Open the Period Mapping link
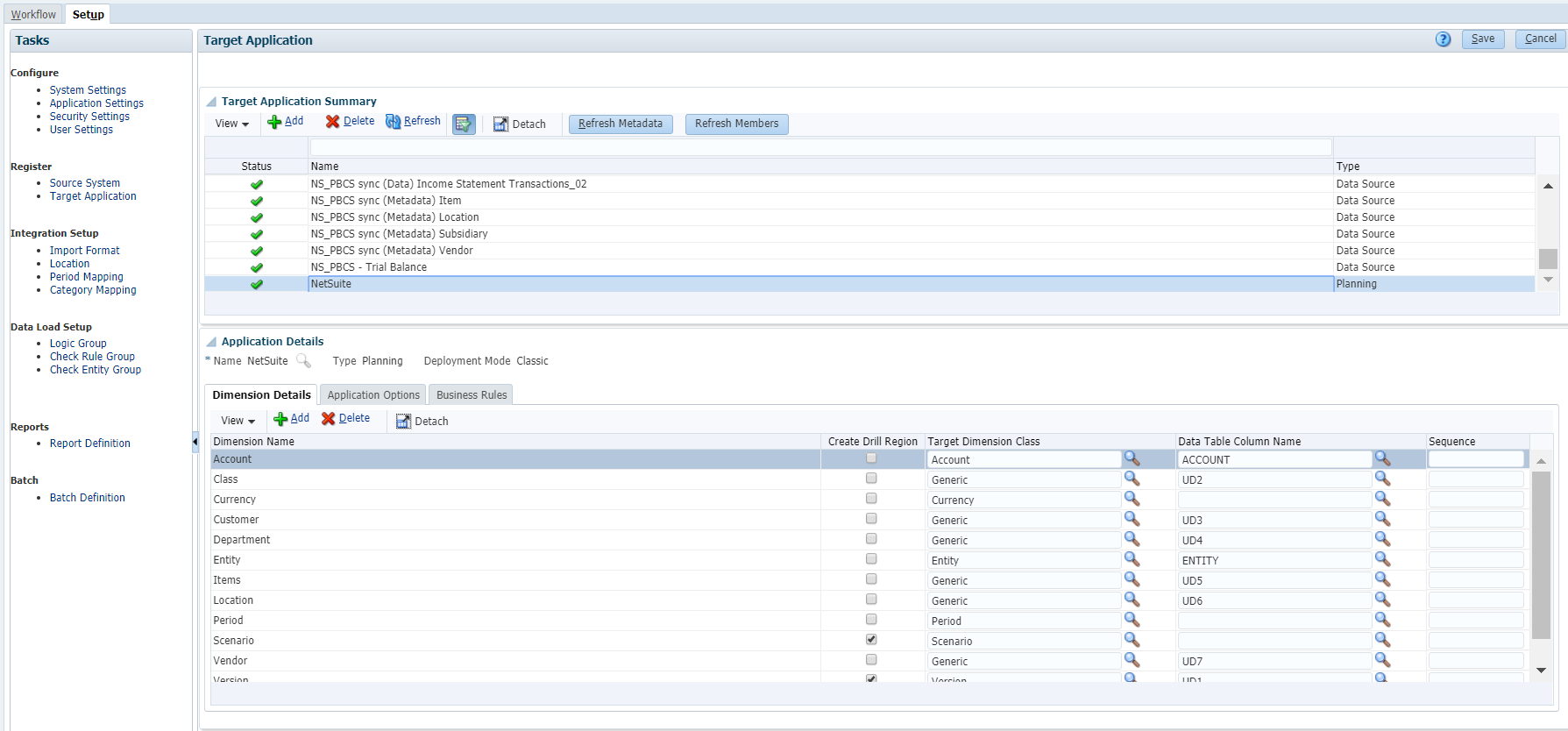The image size is (1568, 731). tap(86, 277)
